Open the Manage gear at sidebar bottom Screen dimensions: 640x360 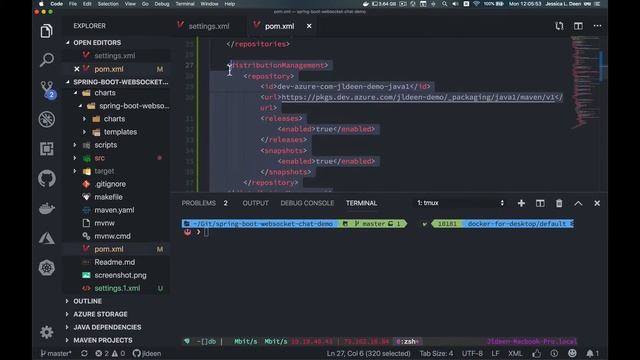pyautogui.click(x=47, y=332)
